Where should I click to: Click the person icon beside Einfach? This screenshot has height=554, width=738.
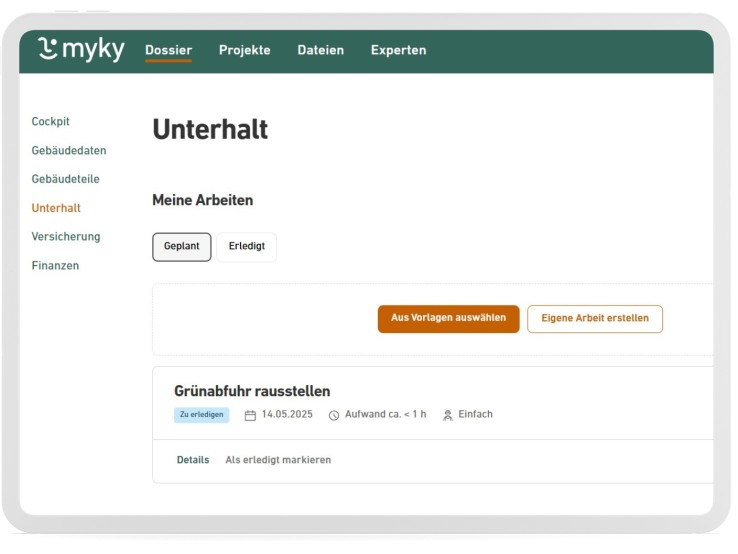[448, 415]
